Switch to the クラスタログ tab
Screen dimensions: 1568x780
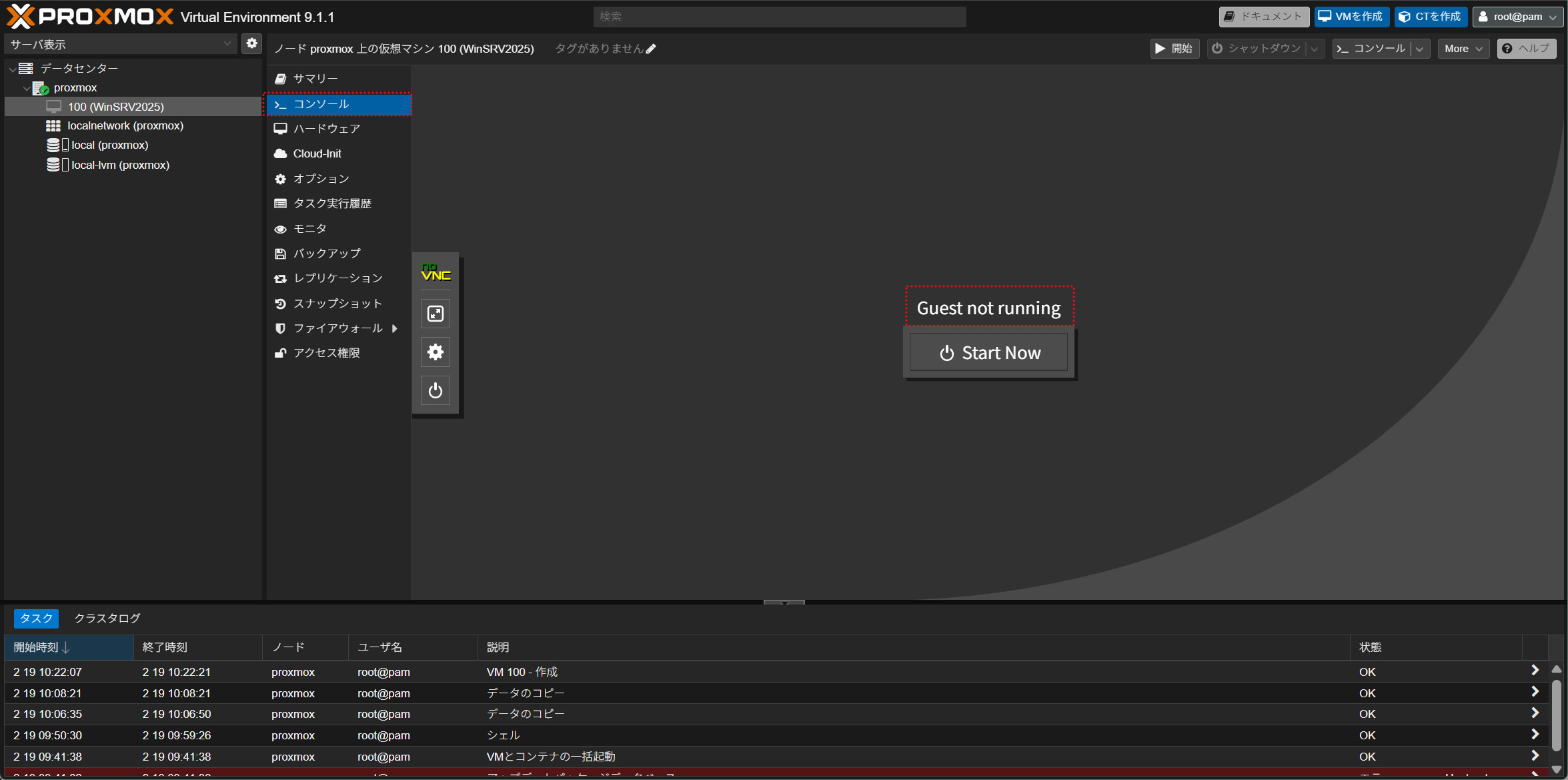point(107,619)
